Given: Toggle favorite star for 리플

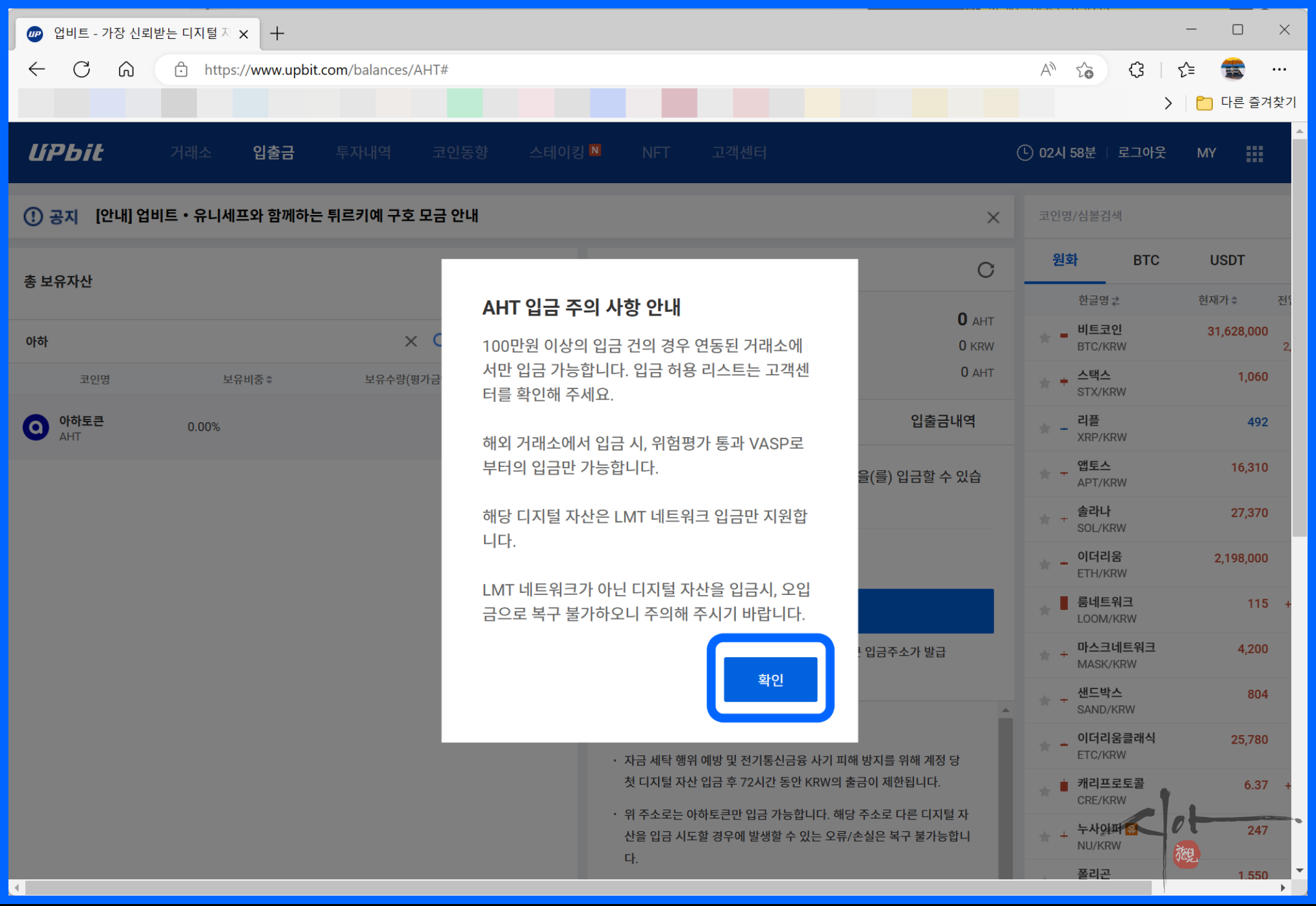Looking at the screenshot, I should (x=1044, y=429).
